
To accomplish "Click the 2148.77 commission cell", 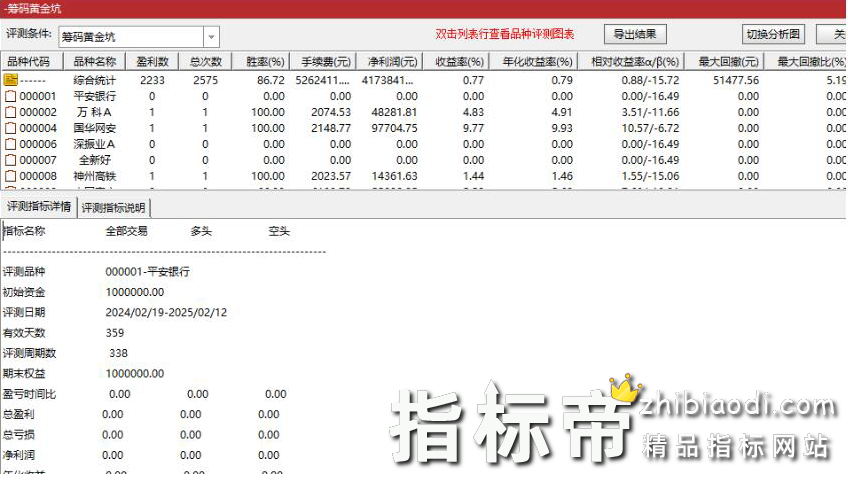I will point(331,128).
